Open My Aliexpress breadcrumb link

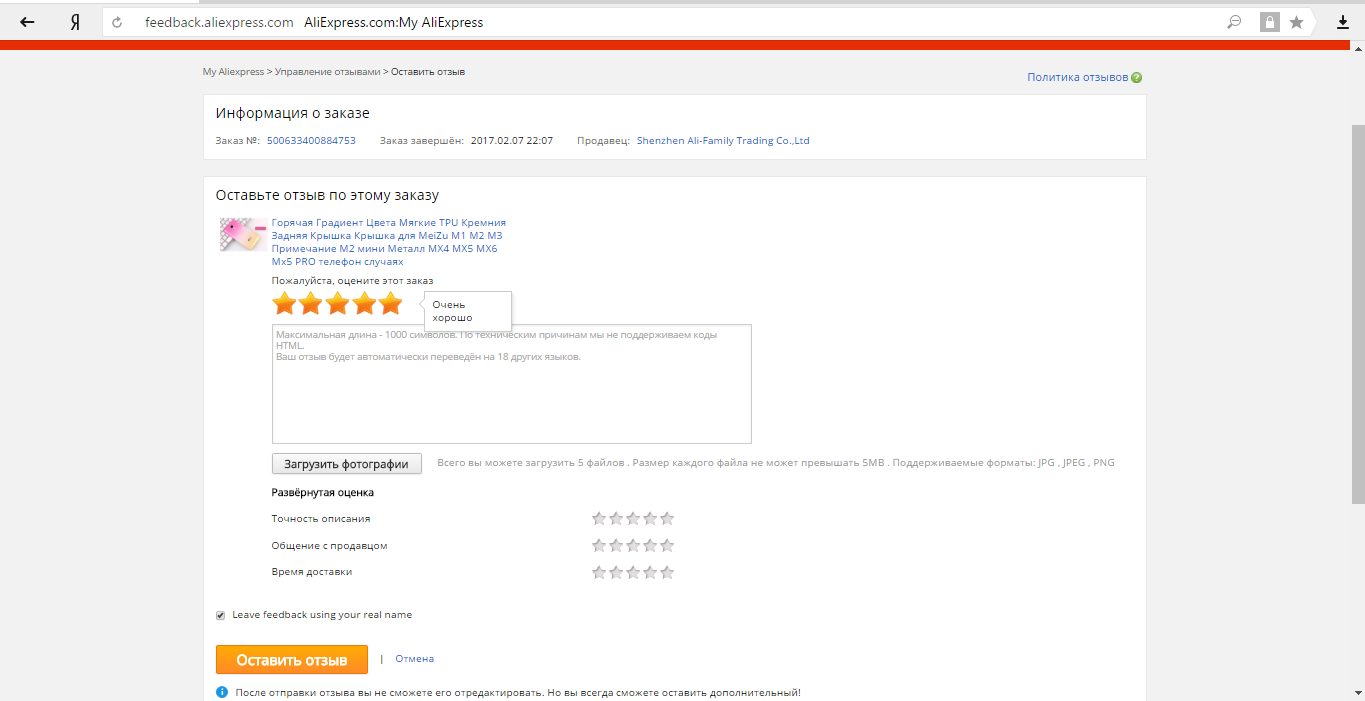tap(233, 72)
